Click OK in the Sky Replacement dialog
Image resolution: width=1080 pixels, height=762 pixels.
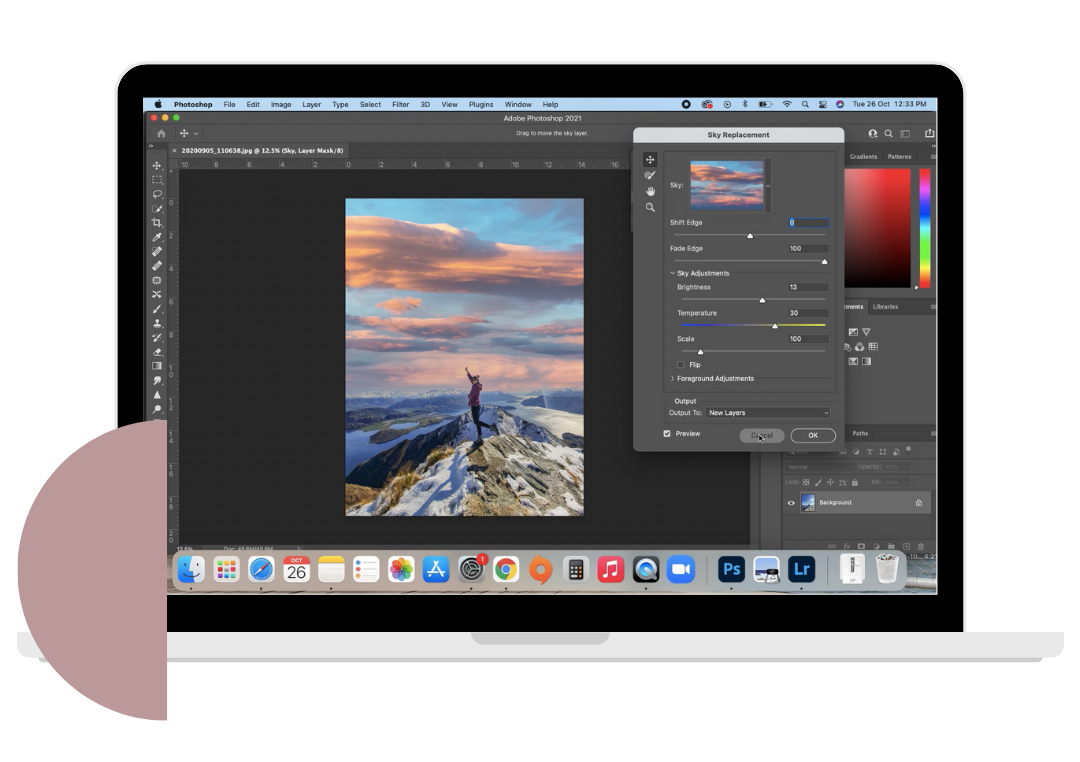pos(813,435)
